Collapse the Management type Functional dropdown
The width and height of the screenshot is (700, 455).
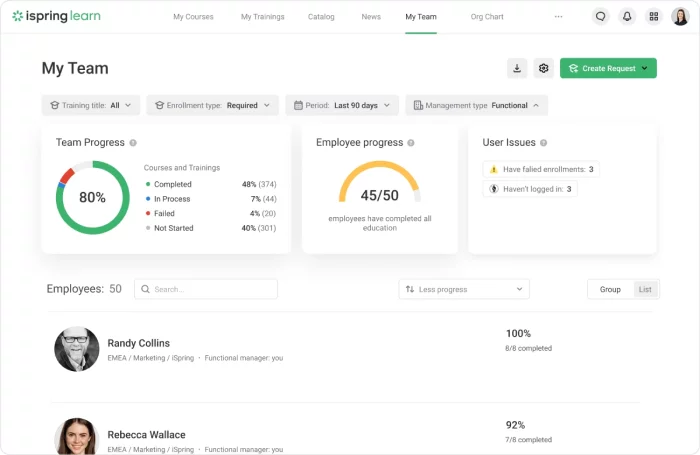476,105
